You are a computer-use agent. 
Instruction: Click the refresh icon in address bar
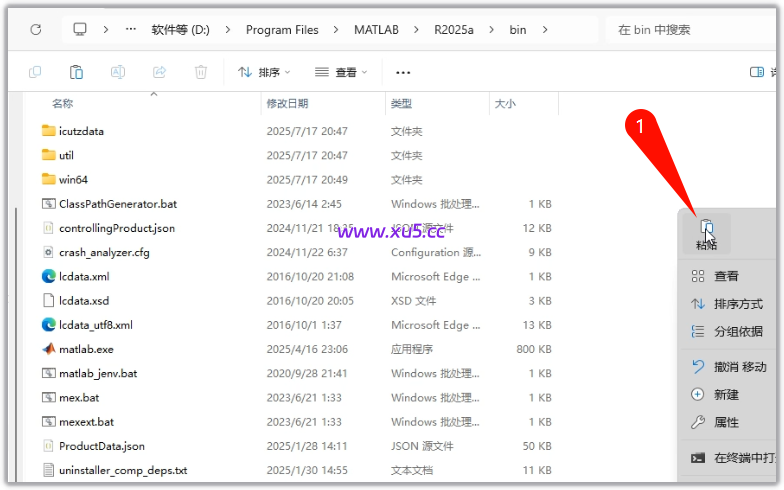[x=36, y=30]
